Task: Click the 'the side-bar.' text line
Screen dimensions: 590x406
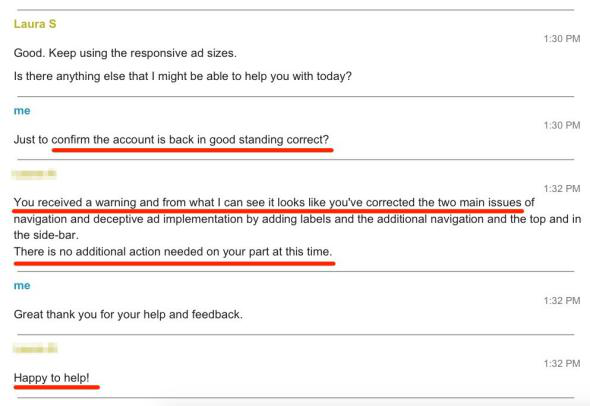Action: pos(46,235)
